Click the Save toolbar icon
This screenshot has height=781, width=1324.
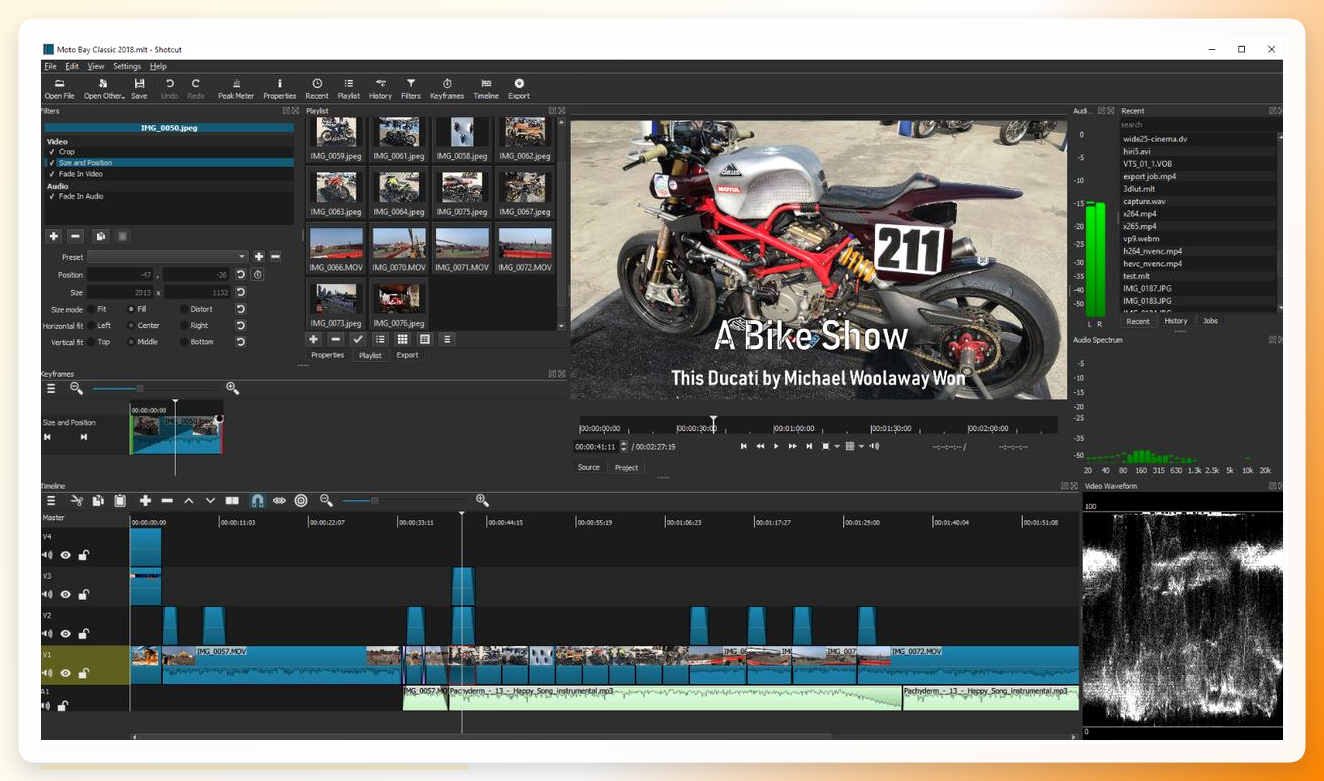(139, 89)
